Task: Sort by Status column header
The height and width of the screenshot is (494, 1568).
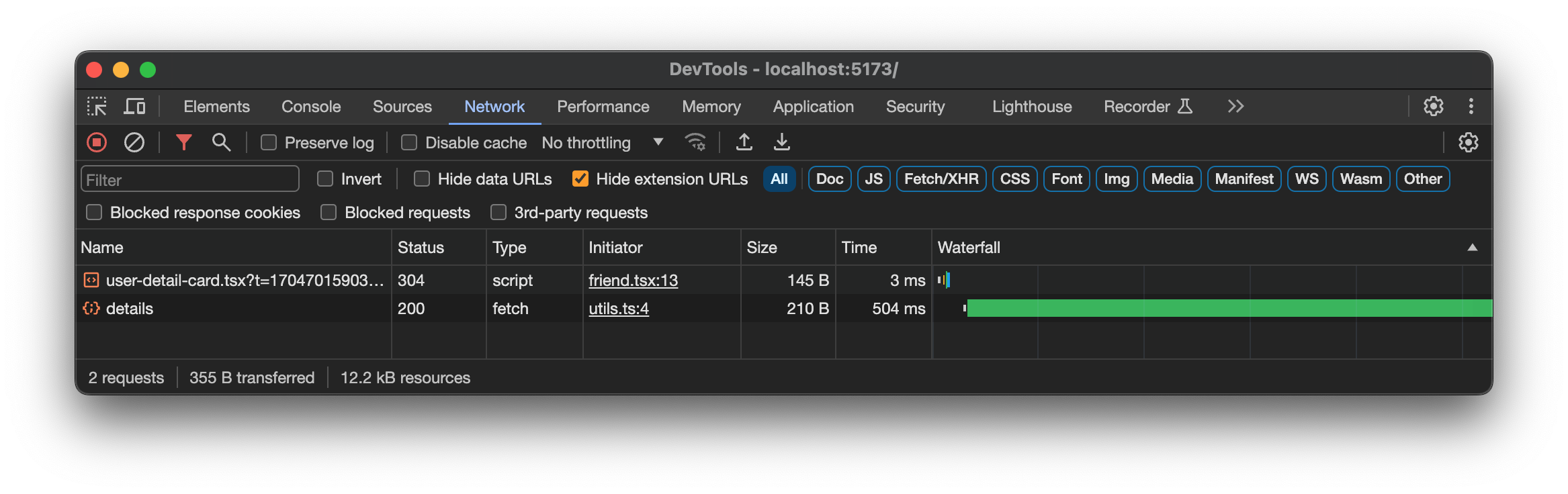Action: (x=439, y=248)
